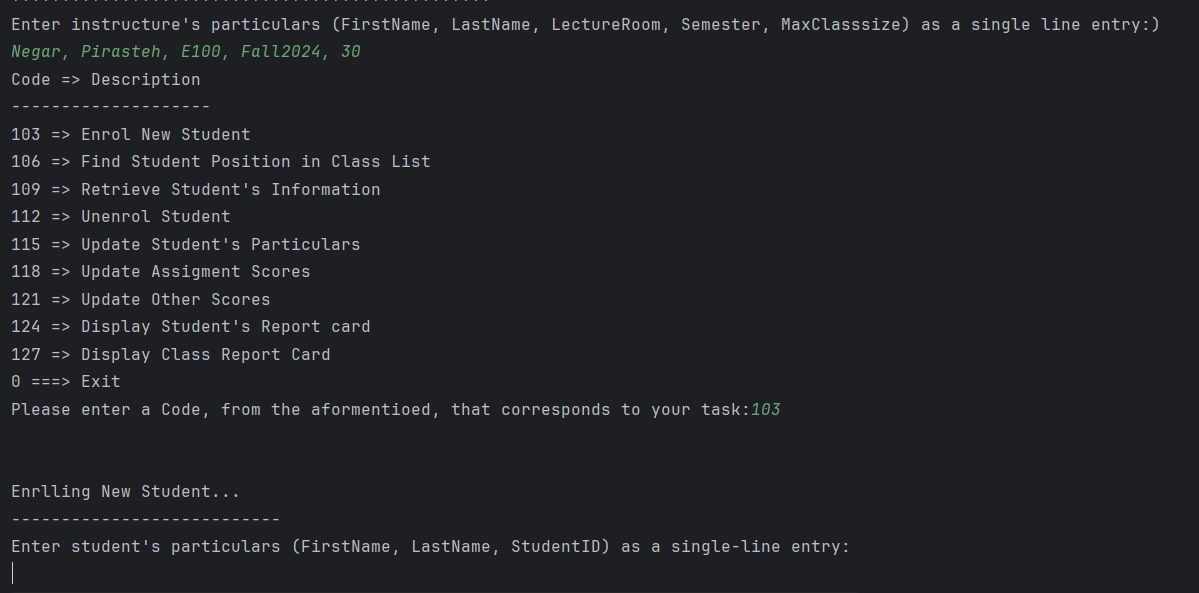The width and height of the screenshot is (1199, 593).
Task: Click the 'Enrlling New Student...' heading line
Action: coord(125,492)
